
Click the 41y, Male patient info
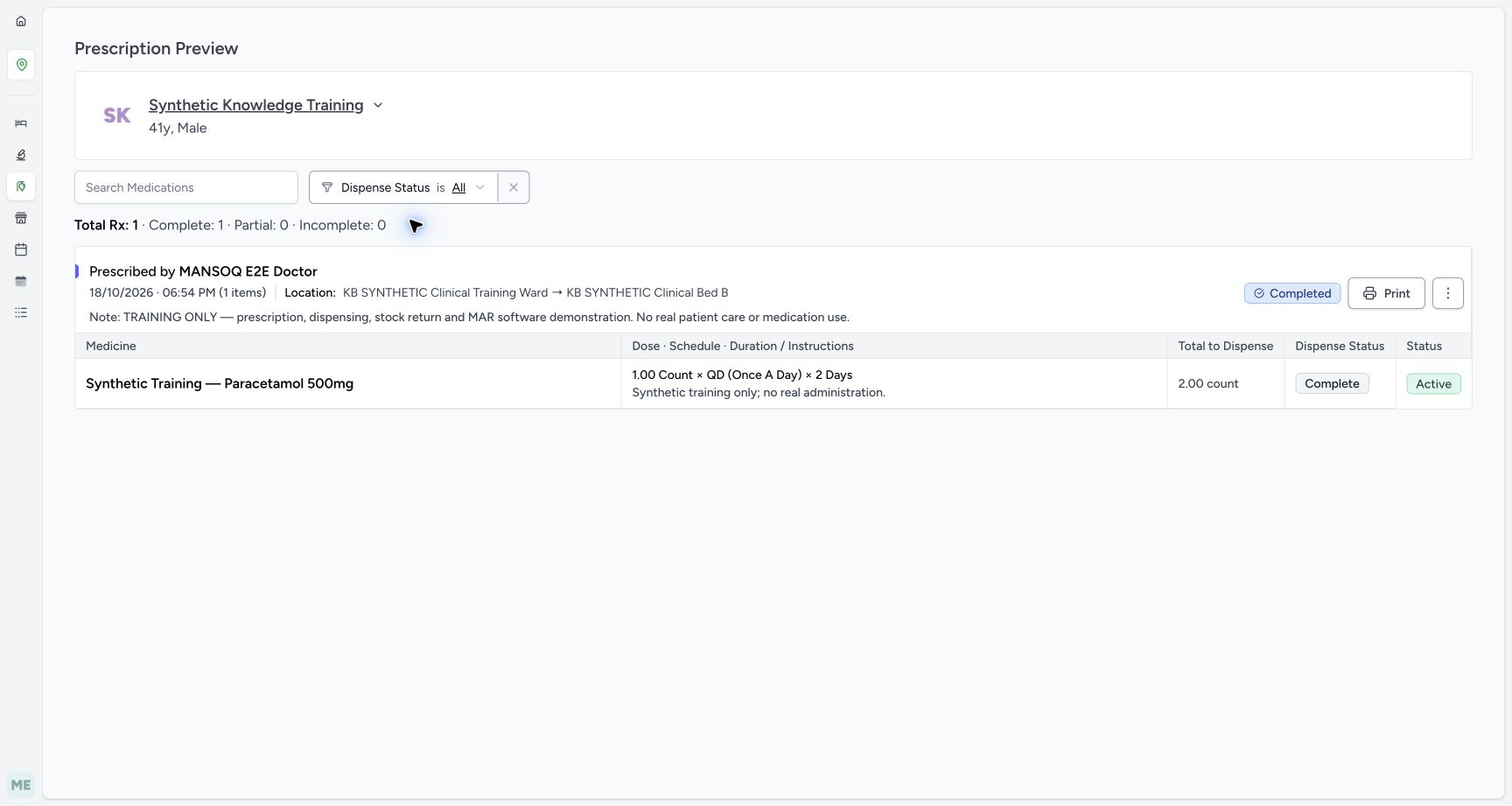[x=178, y=128]
